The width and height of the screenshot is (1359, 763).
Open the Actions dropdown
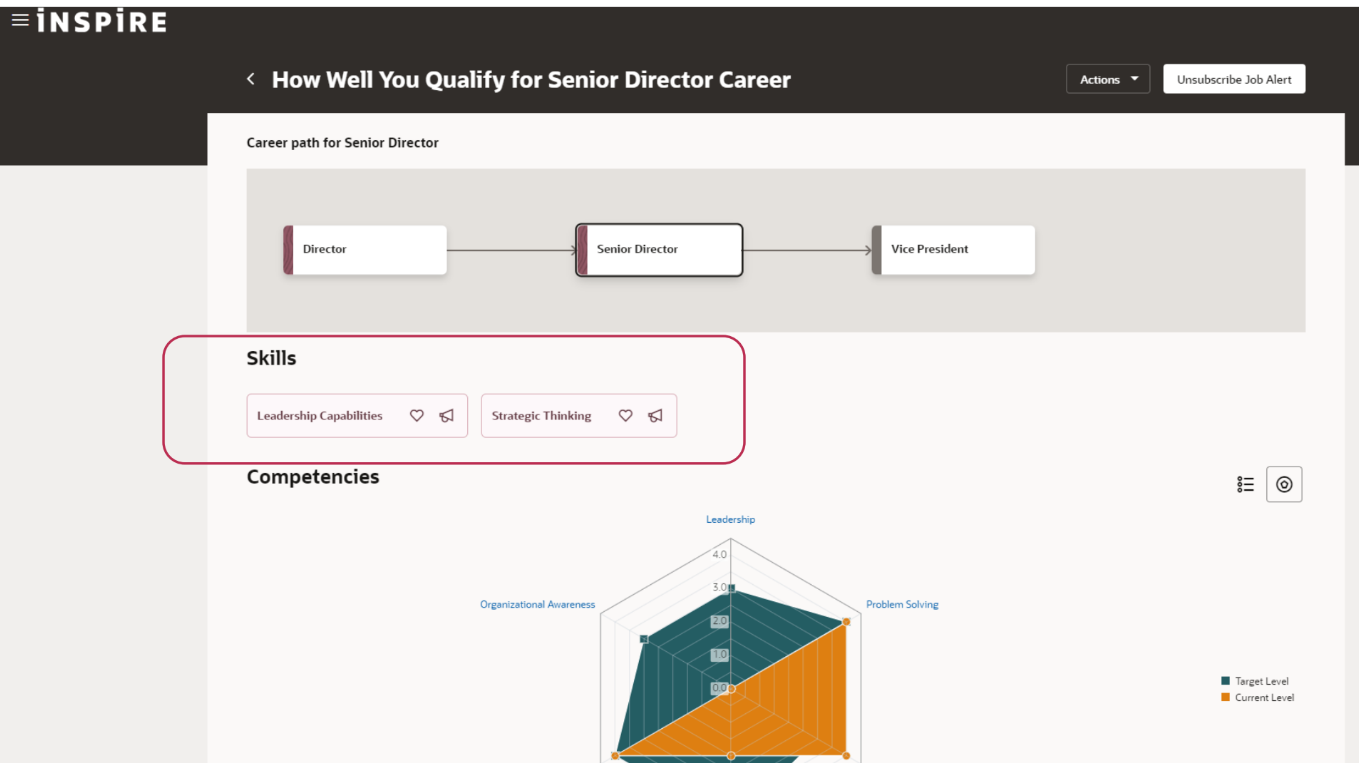coord(1107,78)
